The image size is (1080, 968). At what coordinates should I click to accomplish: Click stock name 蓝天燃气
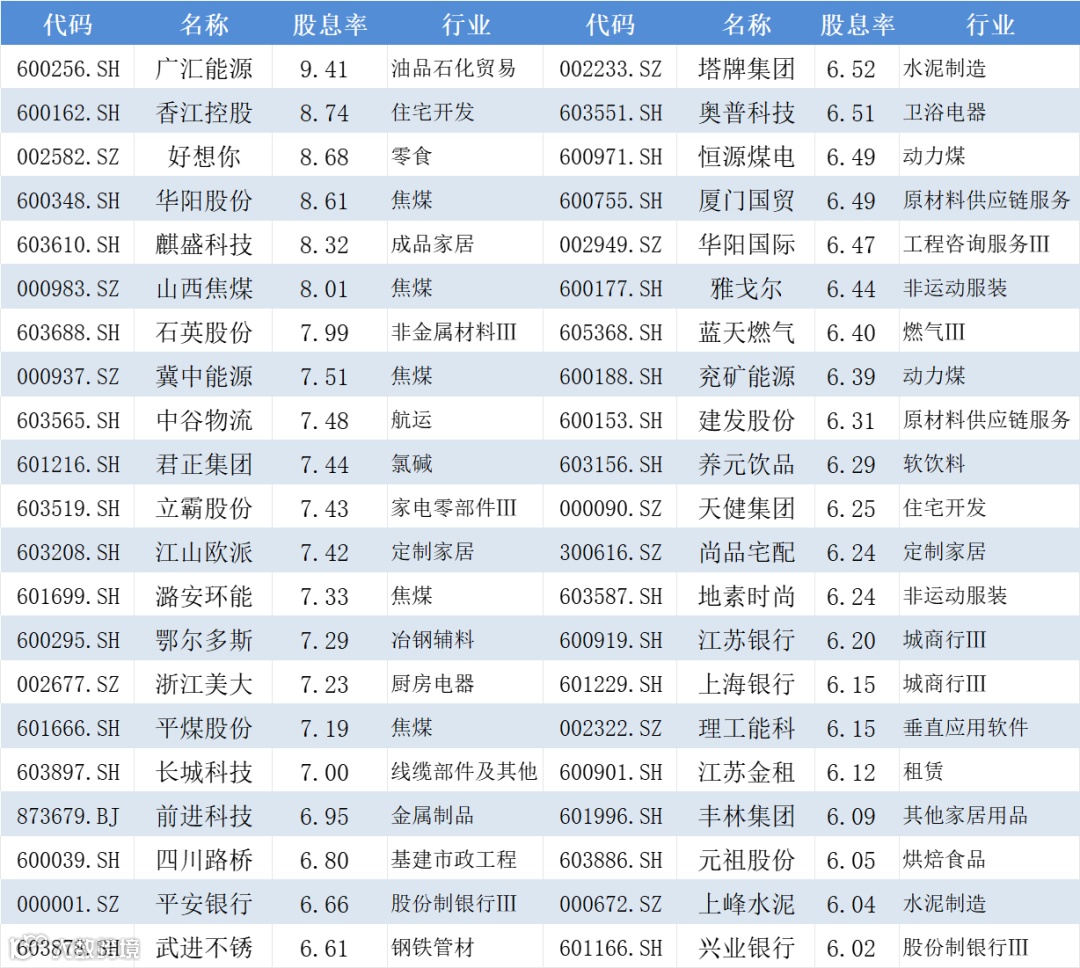coord(747,333)
